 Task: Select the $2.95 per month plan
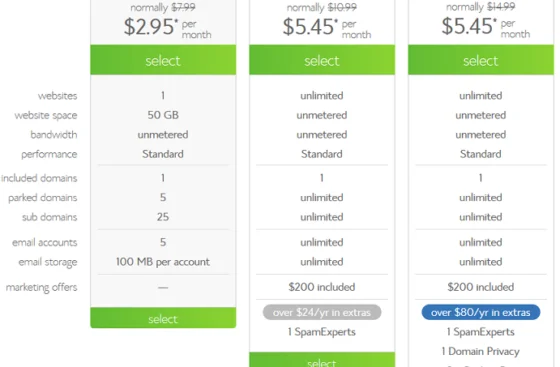tap(163, 60)
